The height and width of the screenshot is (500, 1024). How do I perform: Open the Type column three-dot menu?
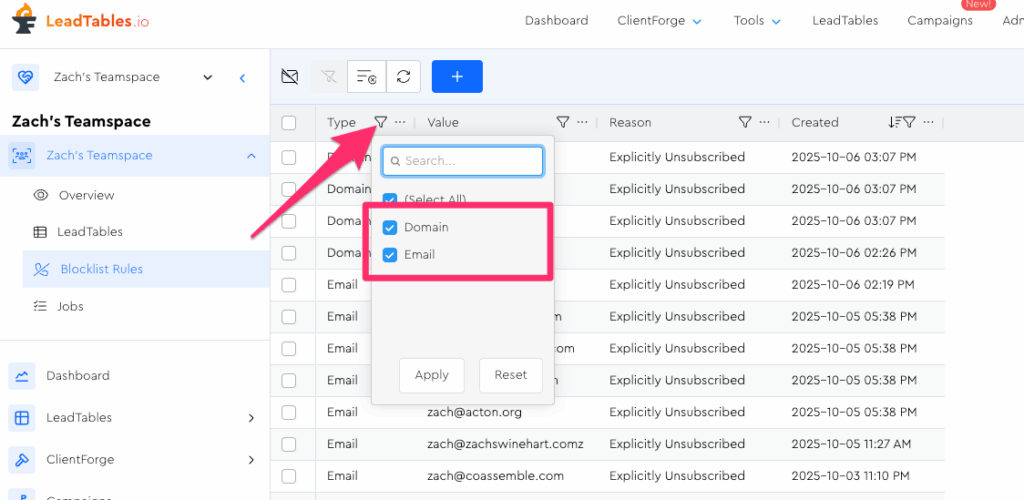coord(400,122)
